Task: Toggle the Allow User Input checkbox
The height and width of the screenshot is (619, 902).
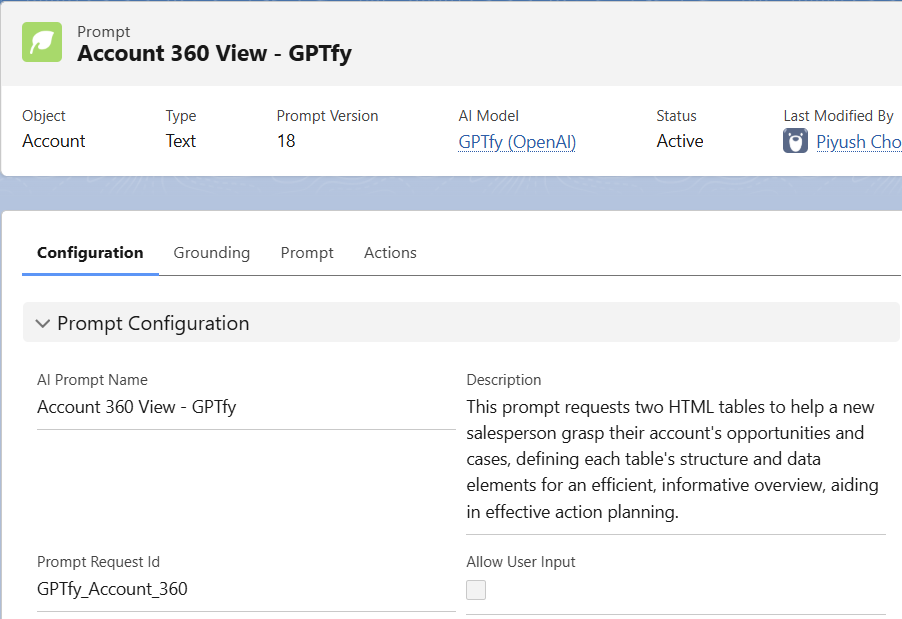Action: tap(476, 590)
